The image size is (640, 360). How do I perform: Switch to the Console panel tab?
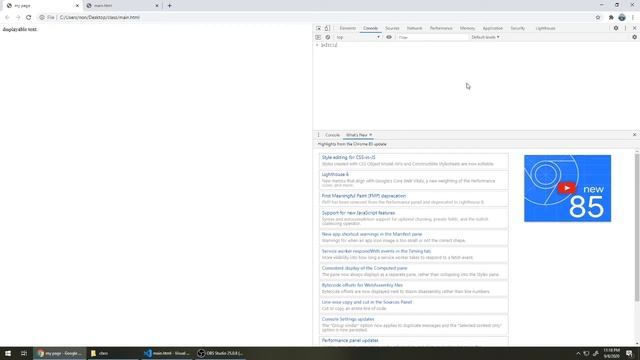(371, 28)
